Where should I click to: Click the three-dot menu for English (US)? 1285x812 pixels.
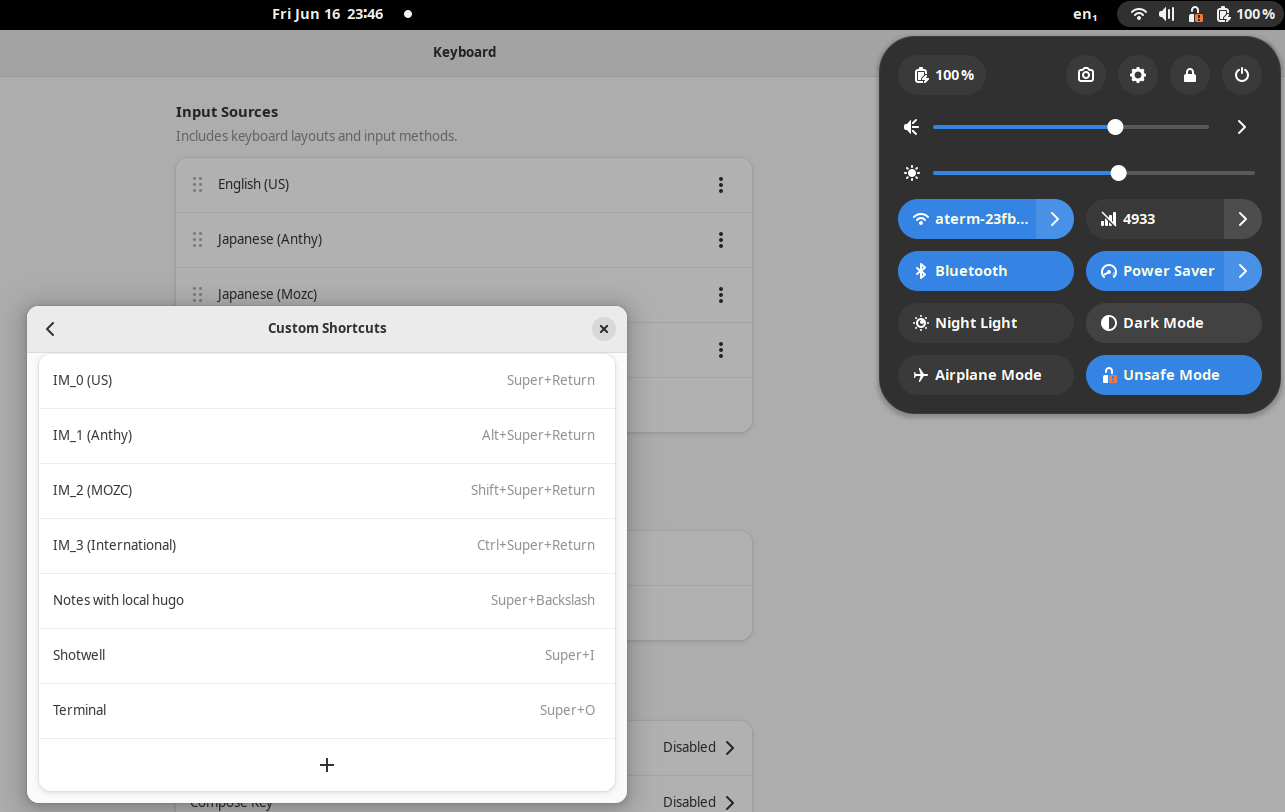coord(720,185)
